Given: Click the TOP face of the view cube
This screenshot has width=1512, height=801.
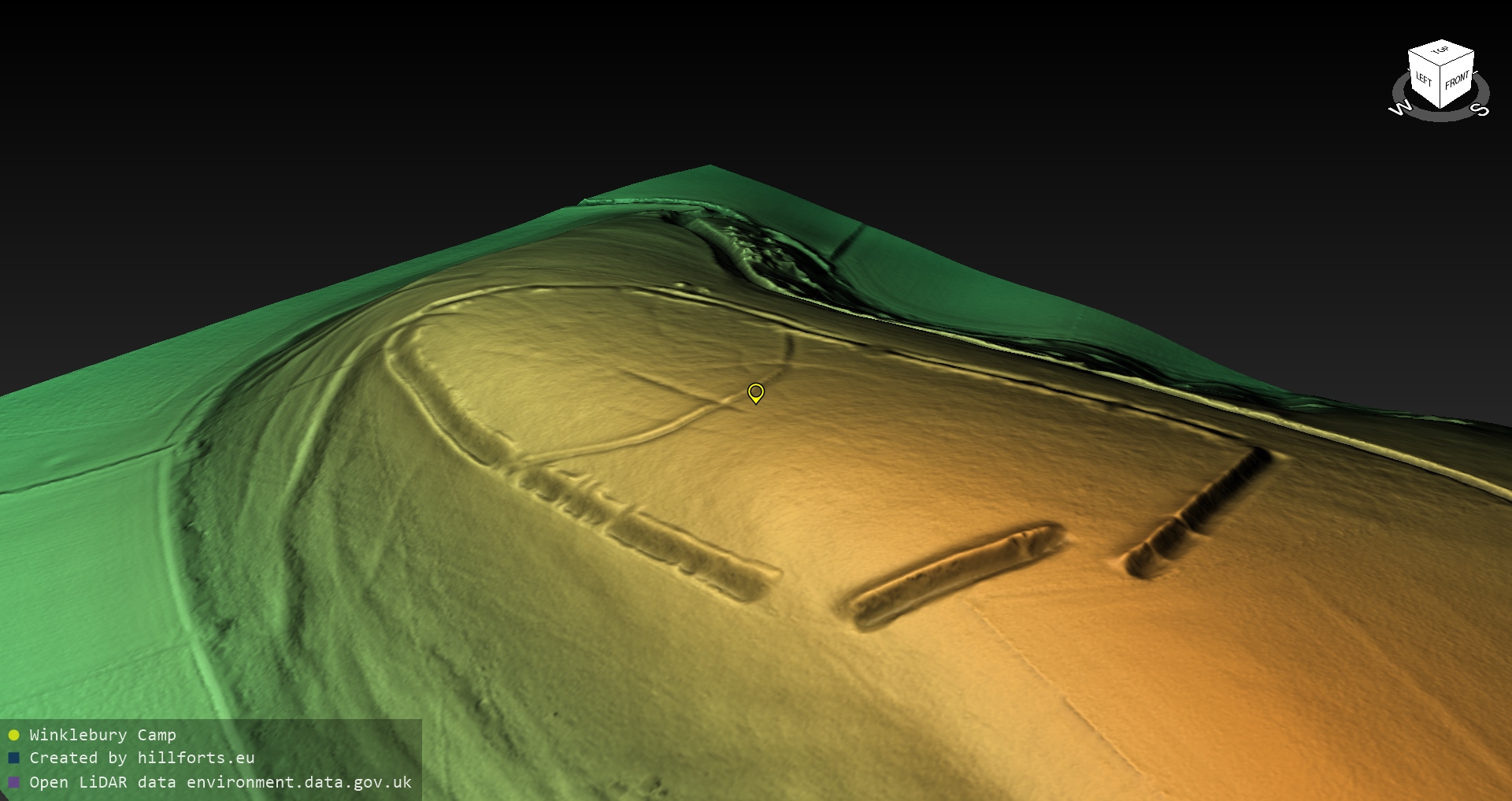Looking at the screenshot, I should 1441,54.
